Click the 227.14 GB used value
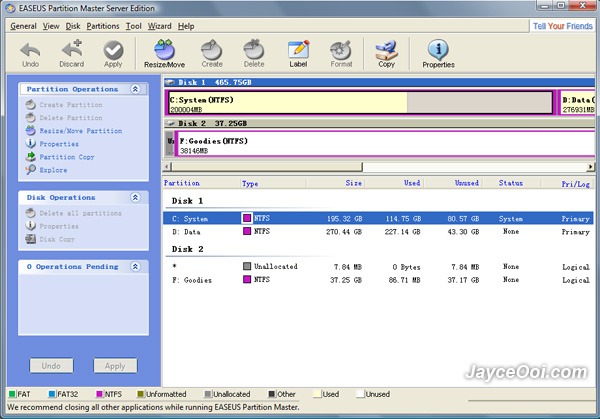 [x=403, y=232]
